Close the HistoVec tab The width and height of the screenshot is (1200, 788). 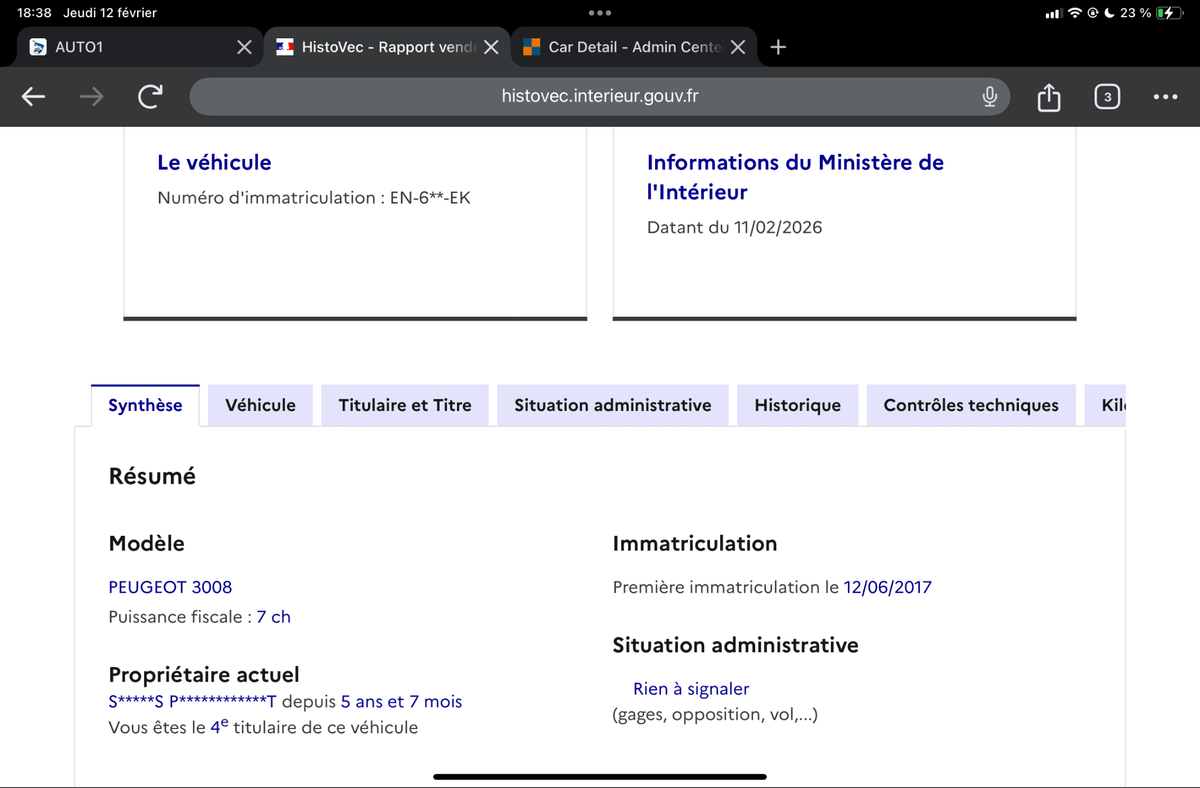point(491,47)
